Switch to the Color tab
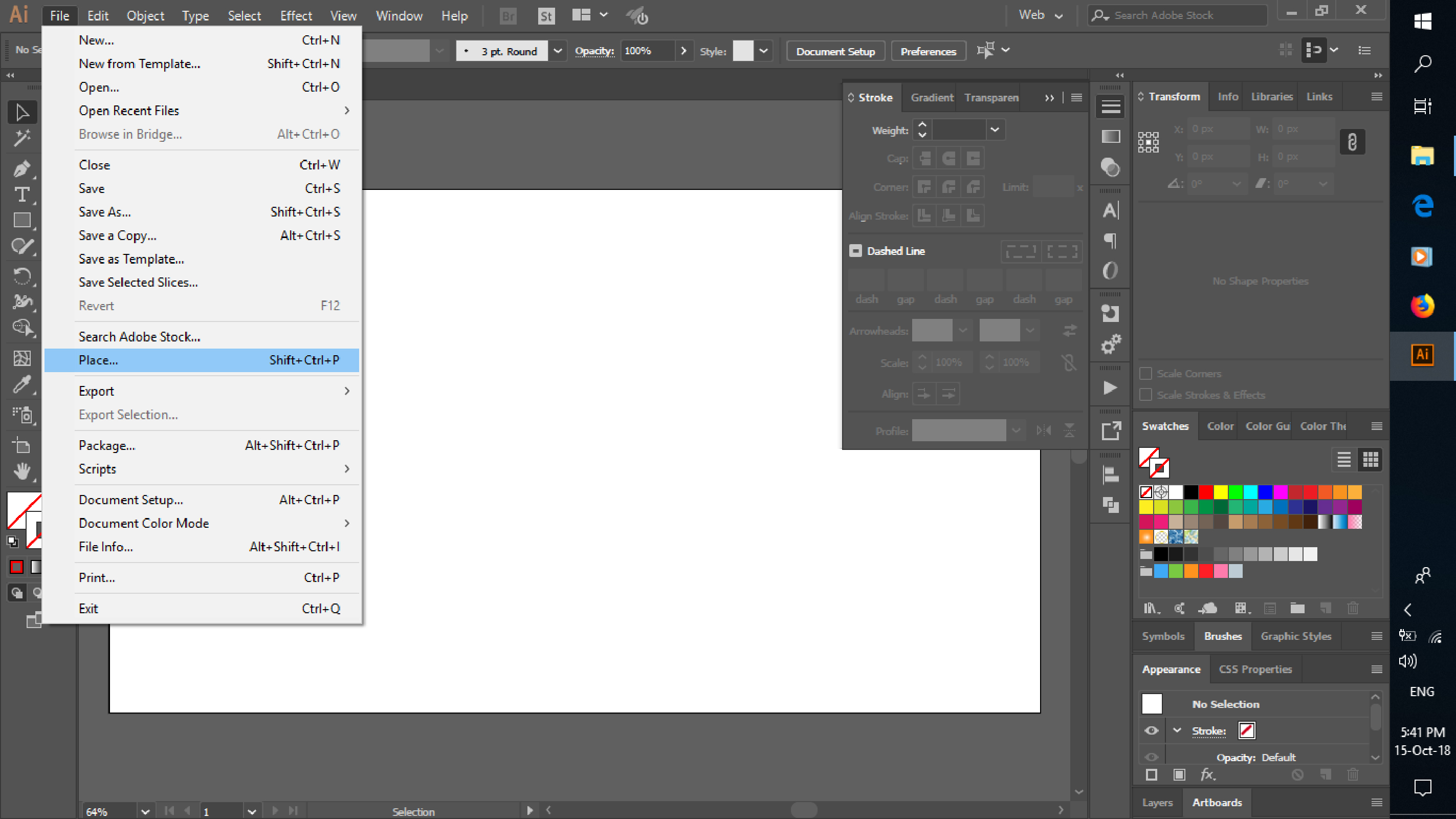This screenshot has height=819, width=1456. point(1220,426)
